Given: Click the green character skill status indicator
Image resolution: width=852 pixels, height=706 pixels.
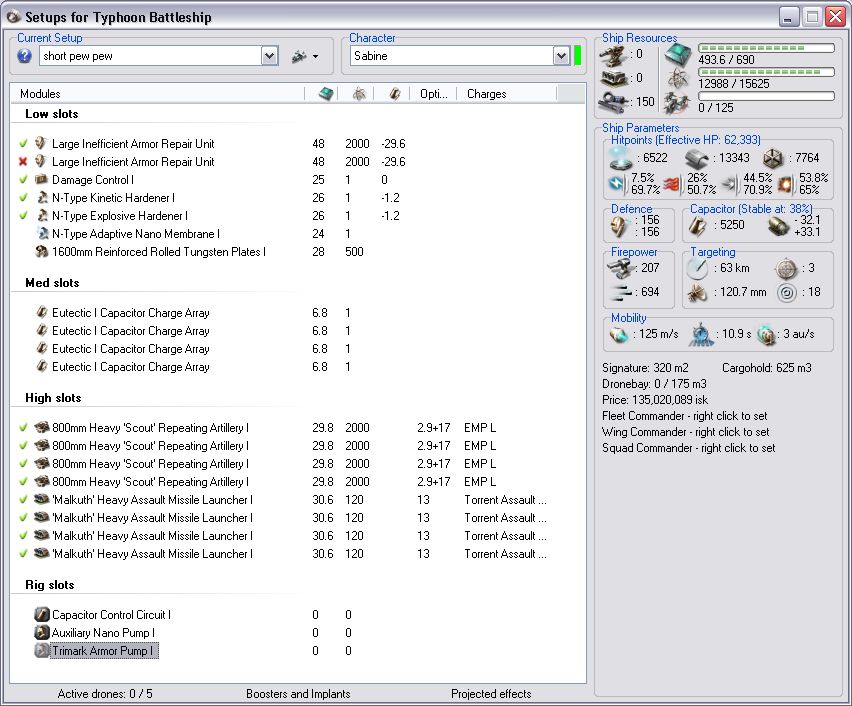Looking at the screenshot, I should 578,55.
